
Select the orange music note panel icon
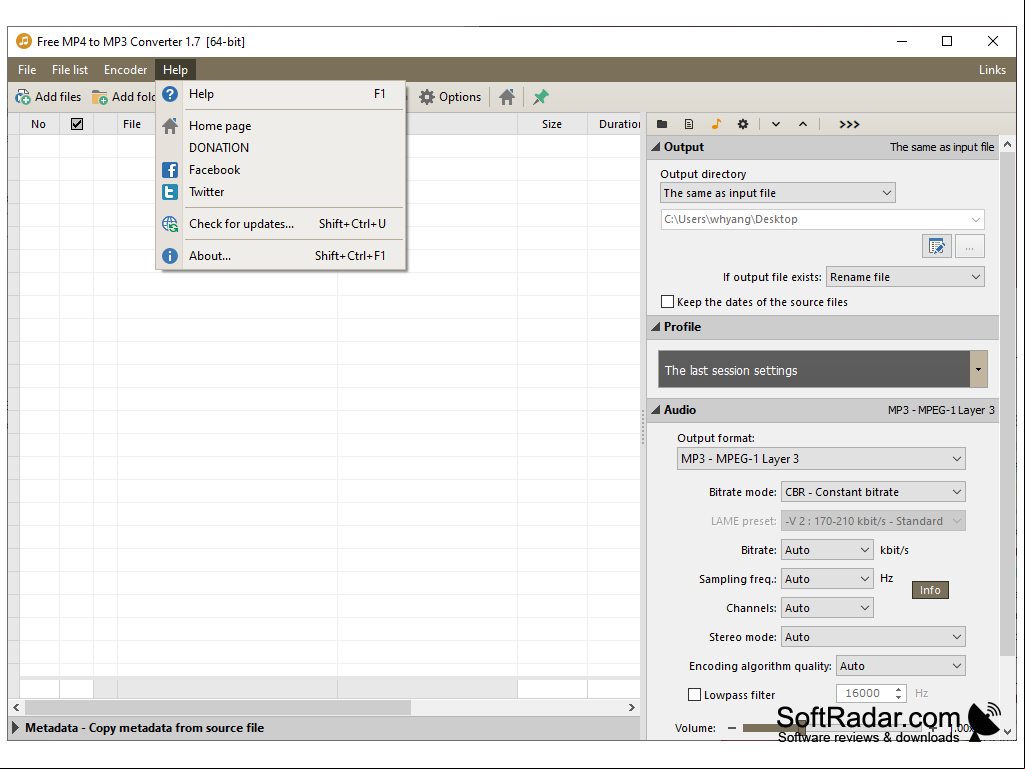(x=716, y=124)
